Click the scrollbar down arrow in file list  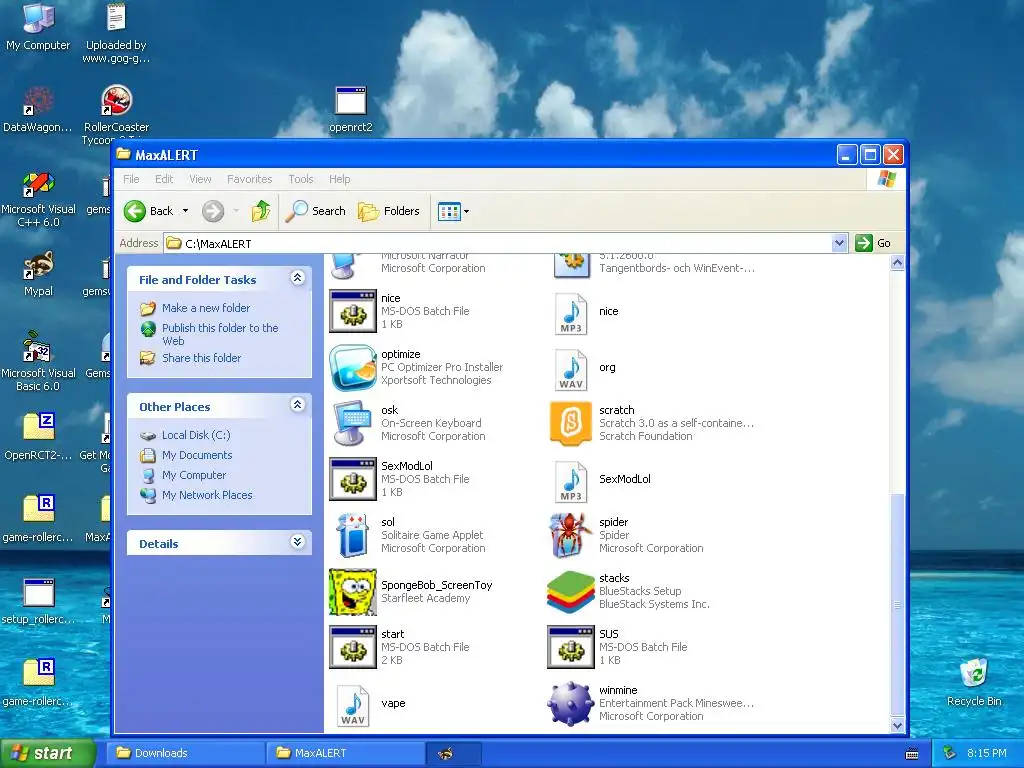coord(897,725)
